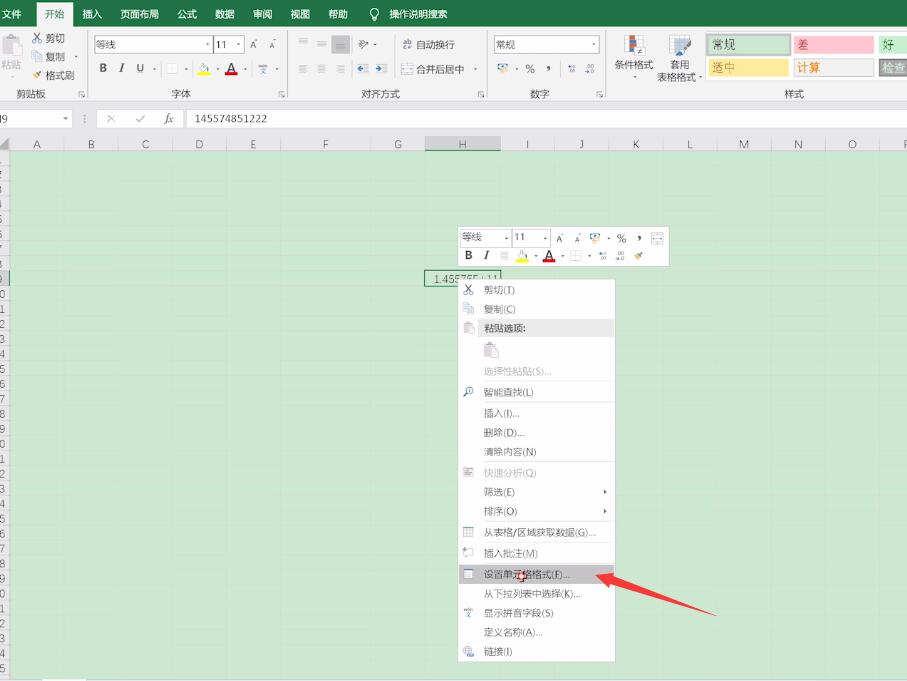This screenshot has width=907, height=681.
Task: Open the number format (常规) dropdown
Action: [x=593, y=45]
